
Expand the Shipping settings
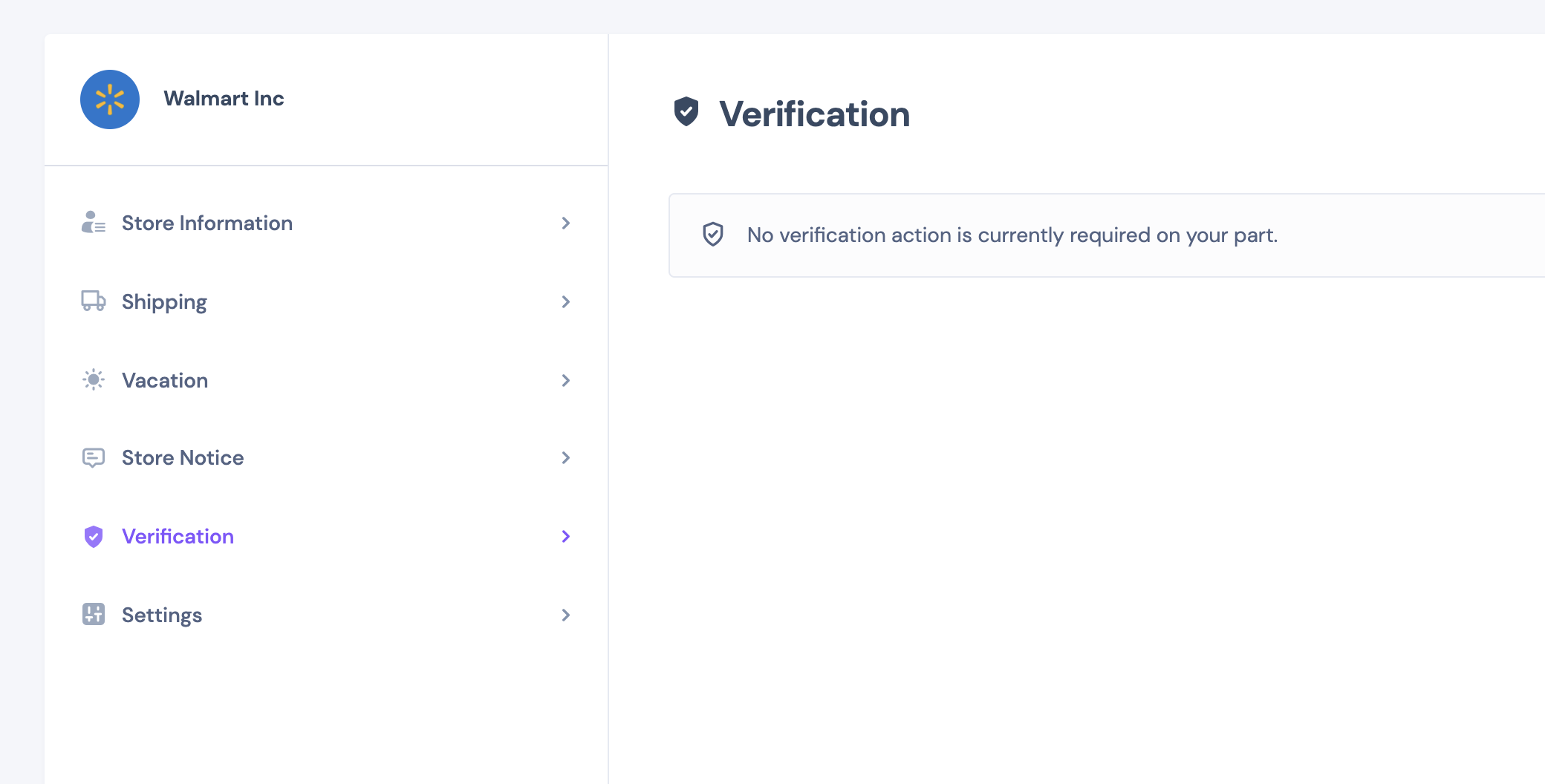coord(566,301)
